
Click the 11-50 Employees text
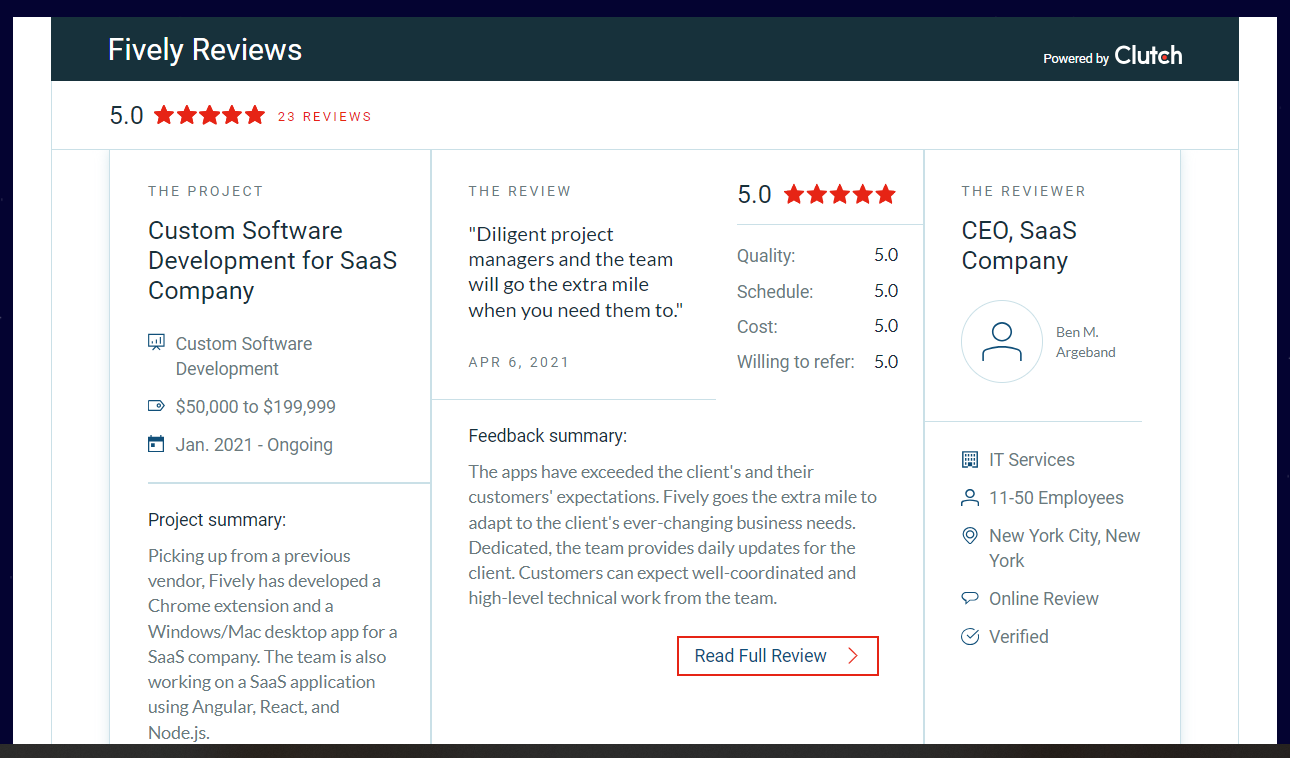pyautogui.click(x=1056, y=498)
